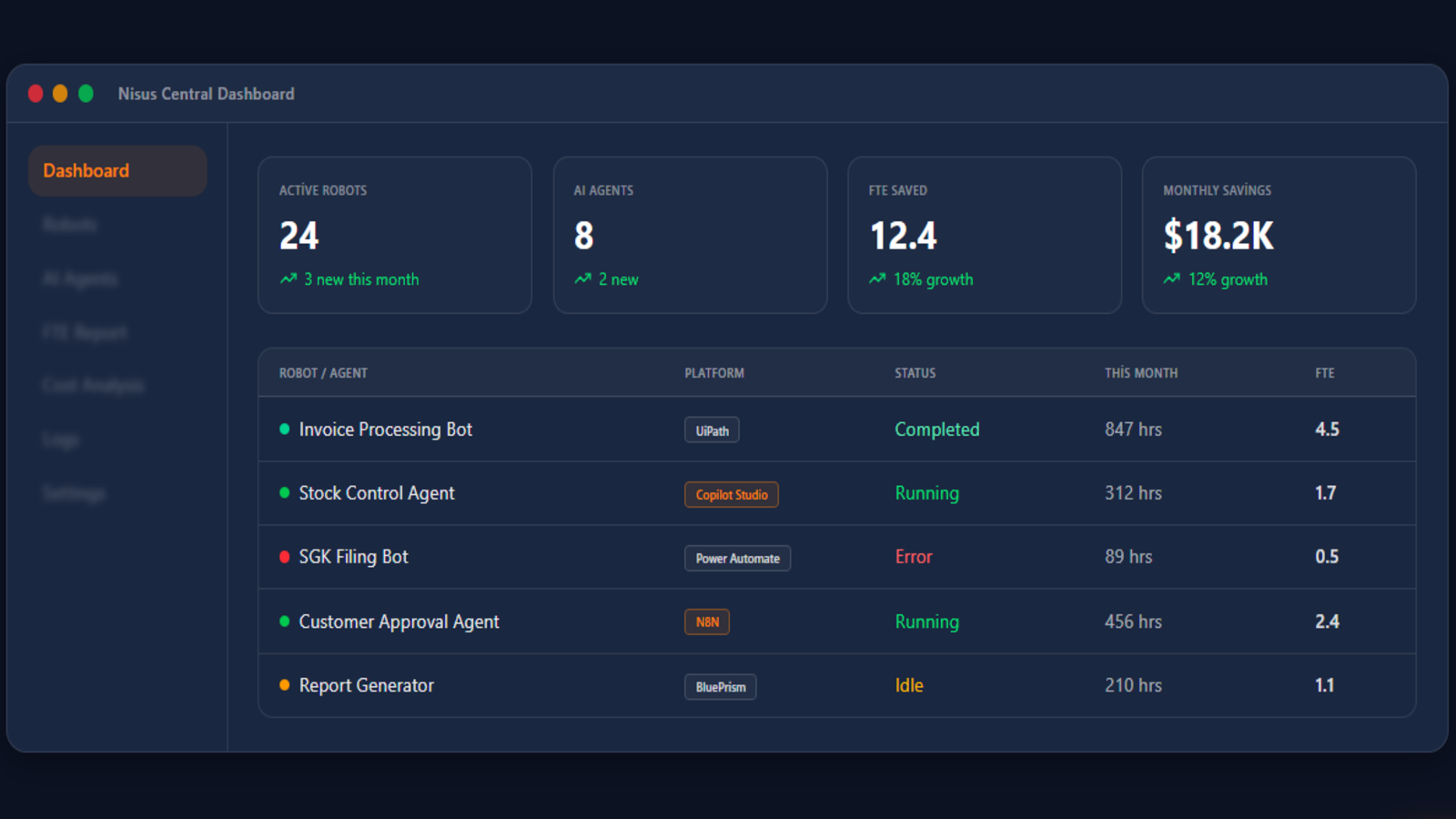Click the N8N platform badge
The width and height of the screenshot is (1456, 819).
707,622
